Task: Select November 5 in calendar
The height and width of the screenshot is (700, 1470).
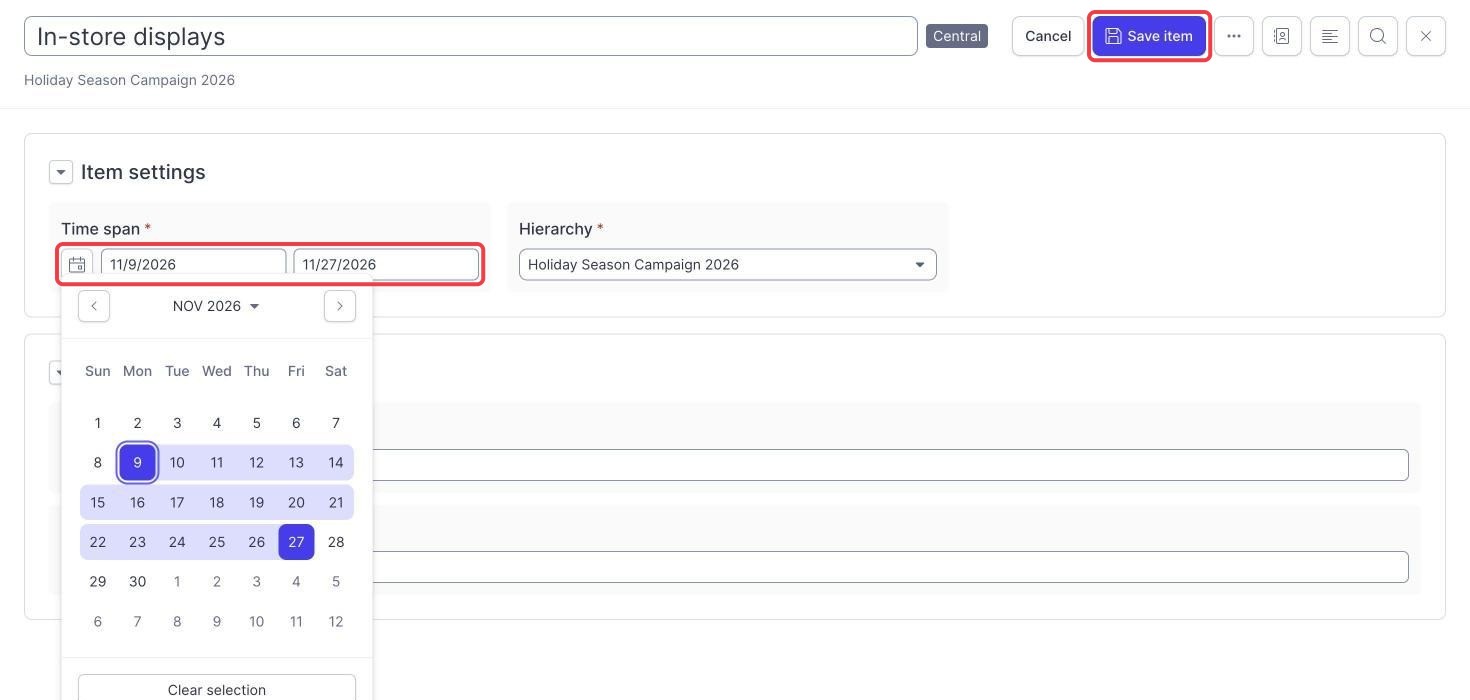Action: coord(256,423)
